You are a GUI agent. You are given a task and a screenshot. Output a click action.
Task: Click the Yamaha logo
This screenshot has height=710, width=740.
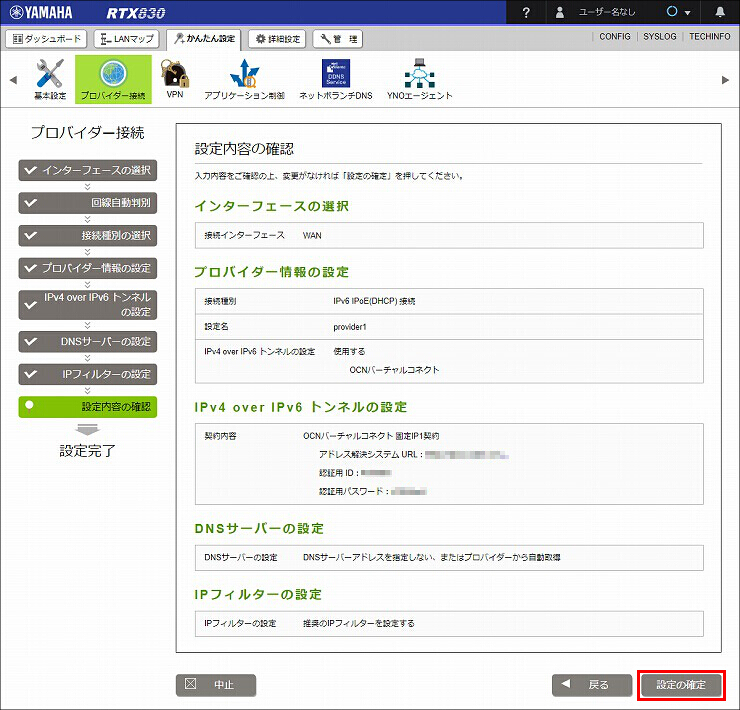pos(41,12)
